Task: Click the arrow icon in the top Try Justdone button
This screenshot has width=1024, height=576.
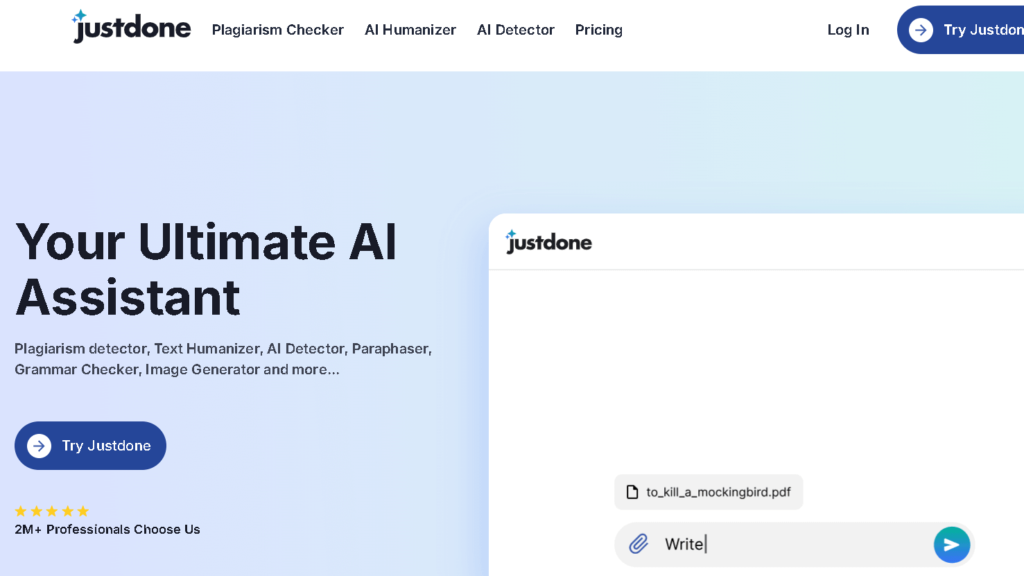Action: coord(921,30)
